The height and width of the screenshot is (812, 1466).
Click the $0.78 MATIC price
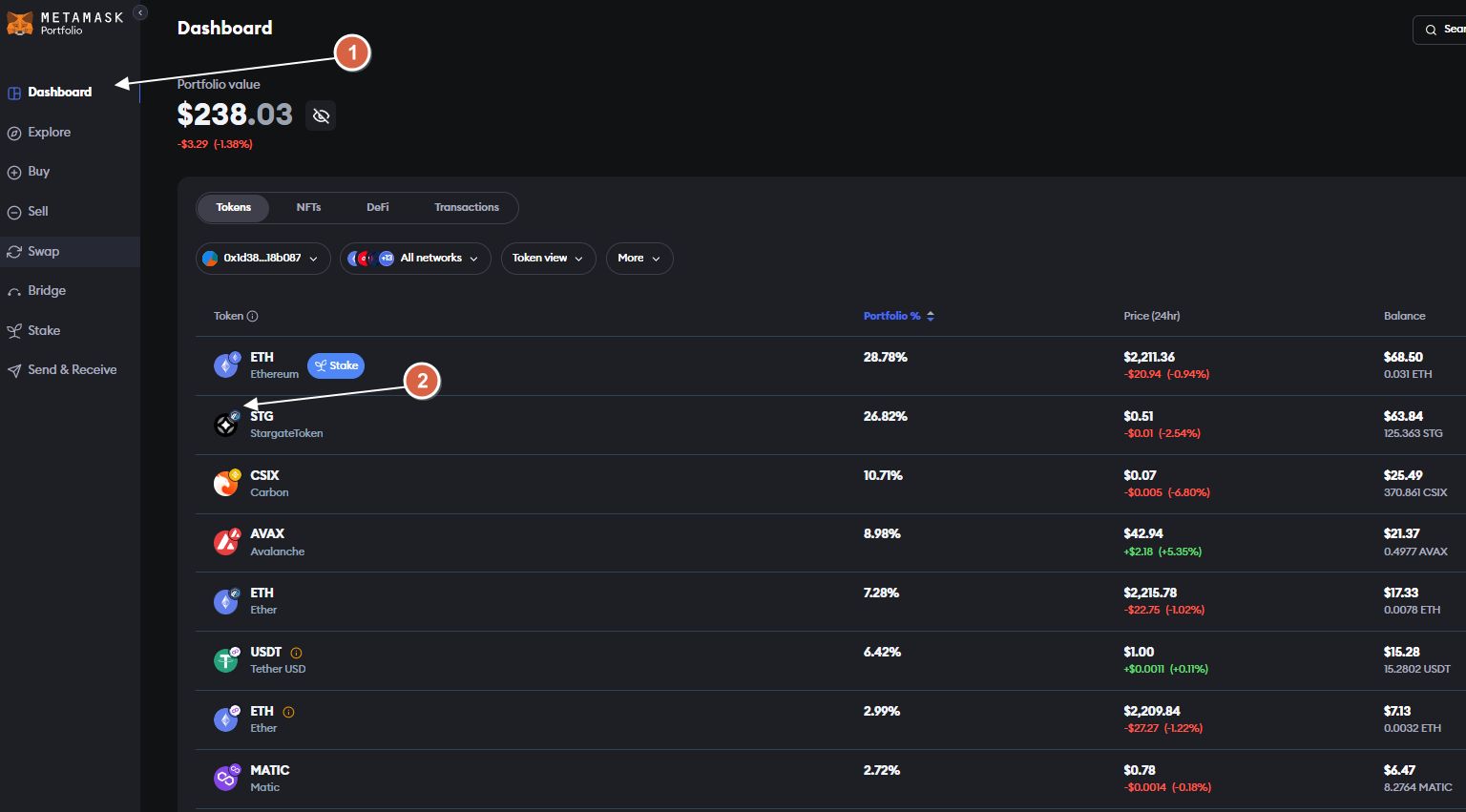1140,771
